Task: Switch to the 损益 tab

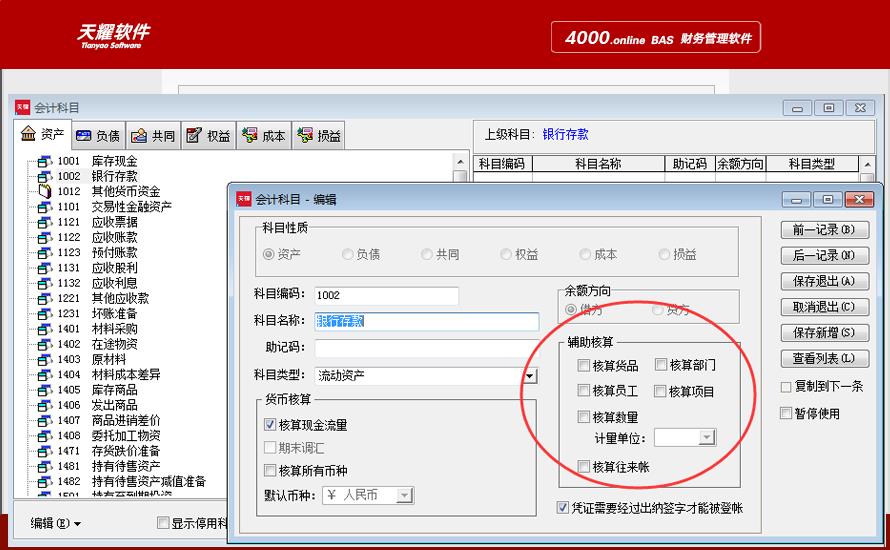Action: pos(320,136)
